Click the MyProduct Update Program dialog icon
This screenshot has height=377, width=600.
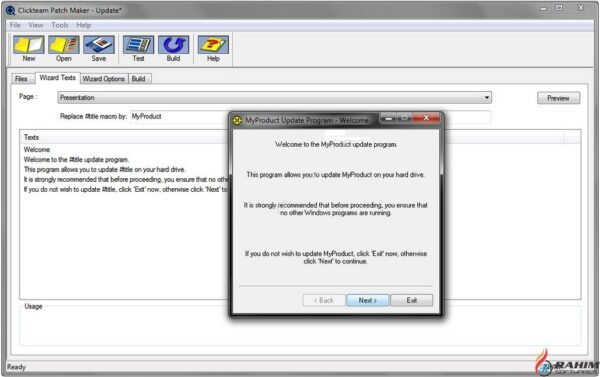[237, 120]
